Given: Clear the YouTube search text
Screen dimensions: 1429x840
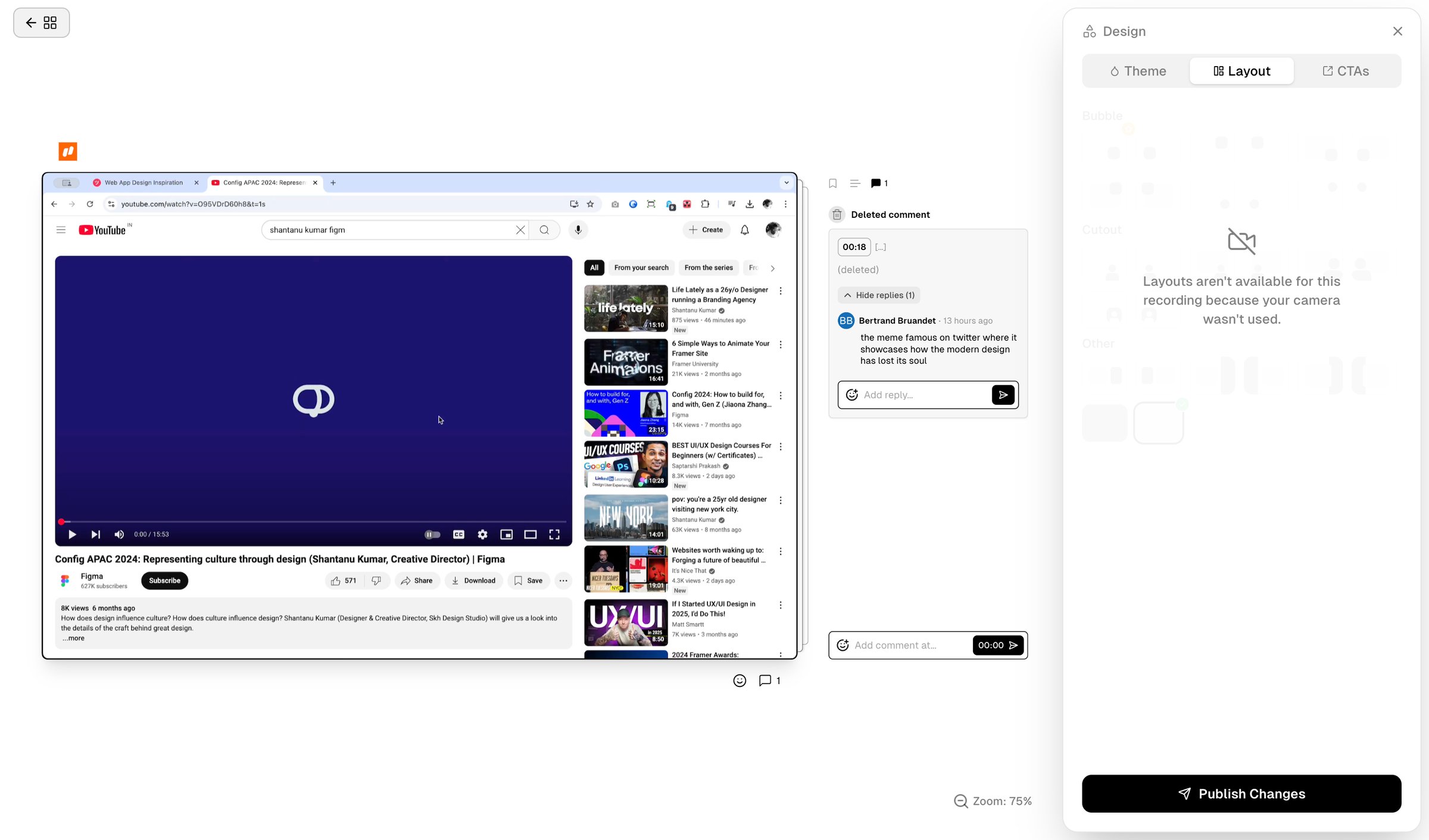Looking at the screenshot, I should coord(520,230).
